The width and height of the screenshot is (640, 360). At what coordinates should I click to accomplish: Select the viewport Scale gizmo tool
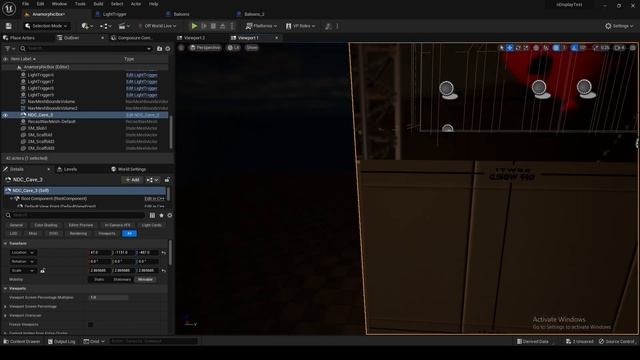[526, 48]
